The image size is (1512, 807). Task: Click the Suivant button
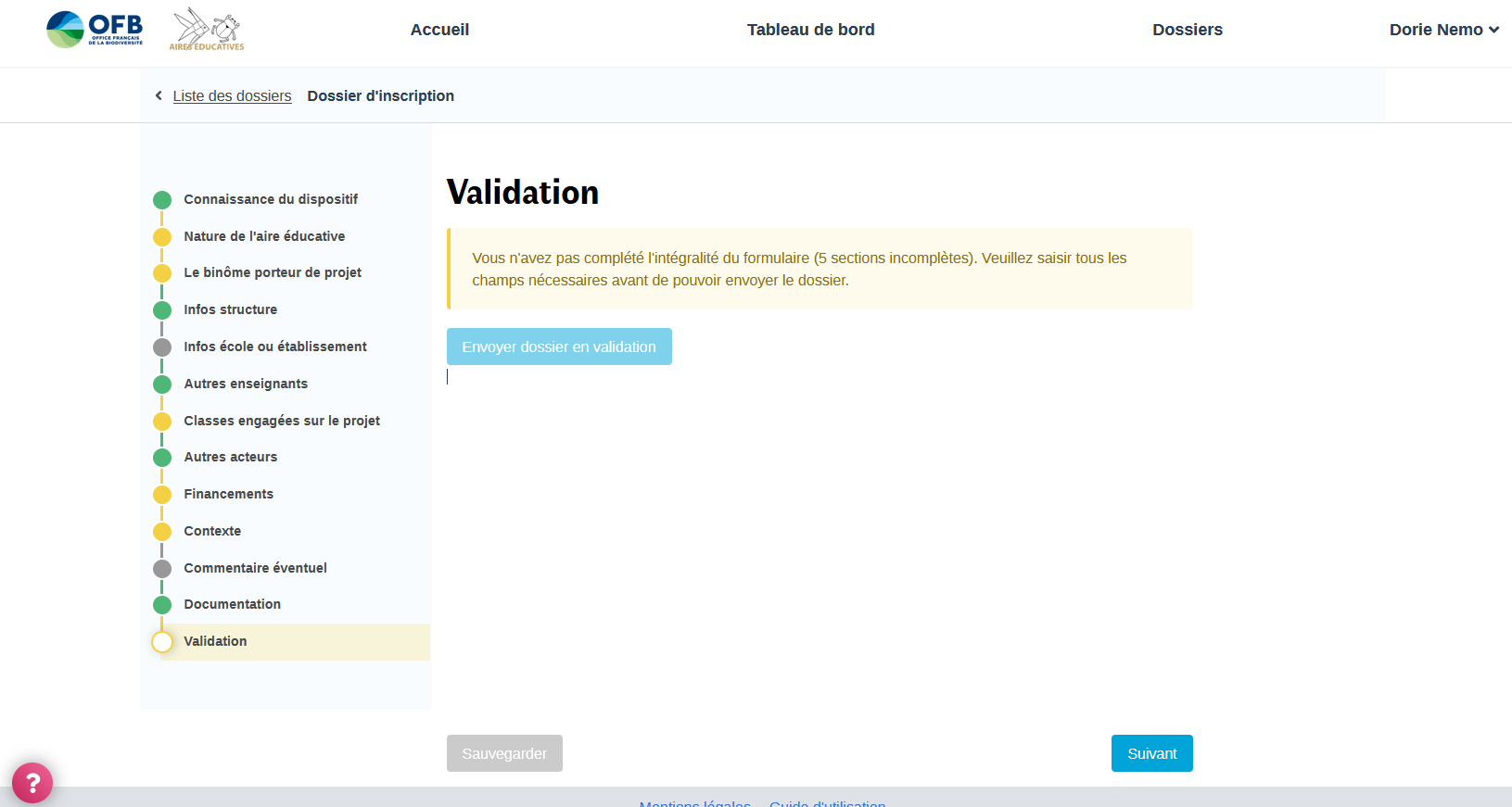pos(1151,753)
